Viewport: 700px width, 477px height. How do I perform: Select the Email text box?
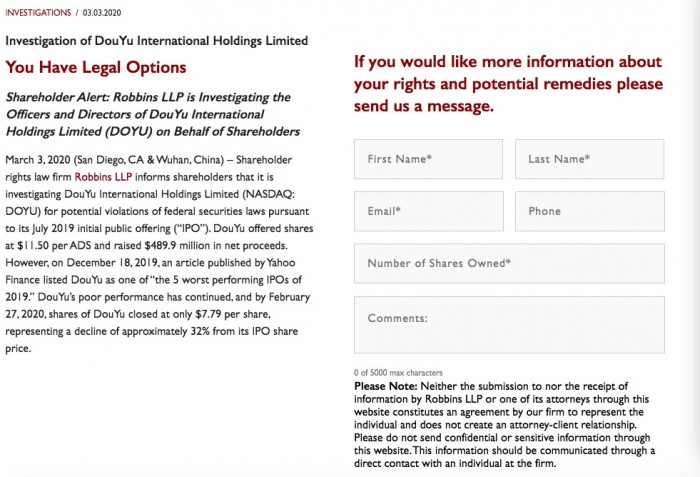point(428,211)
